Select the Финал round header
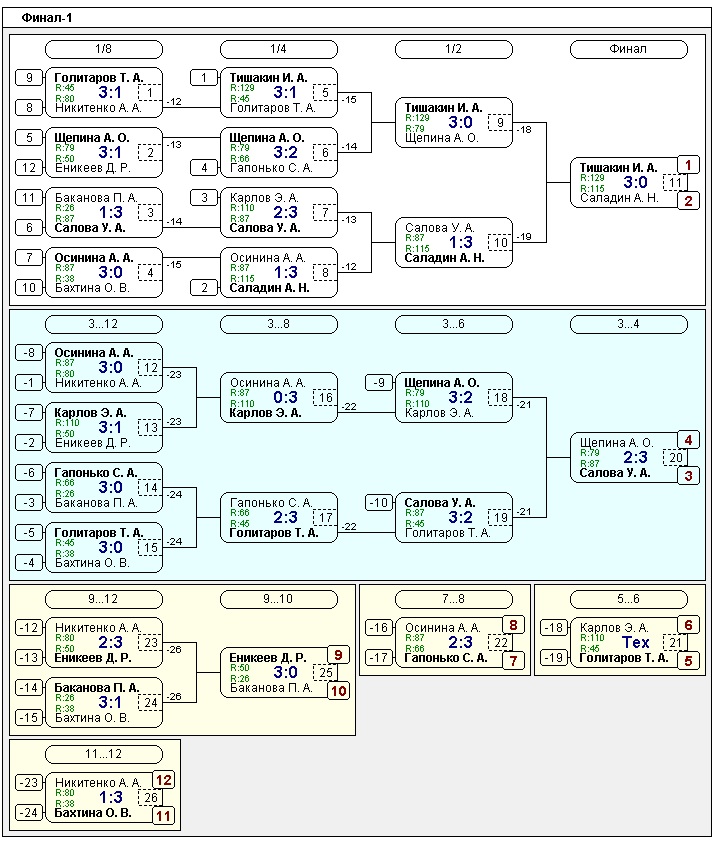 point(628,49)
